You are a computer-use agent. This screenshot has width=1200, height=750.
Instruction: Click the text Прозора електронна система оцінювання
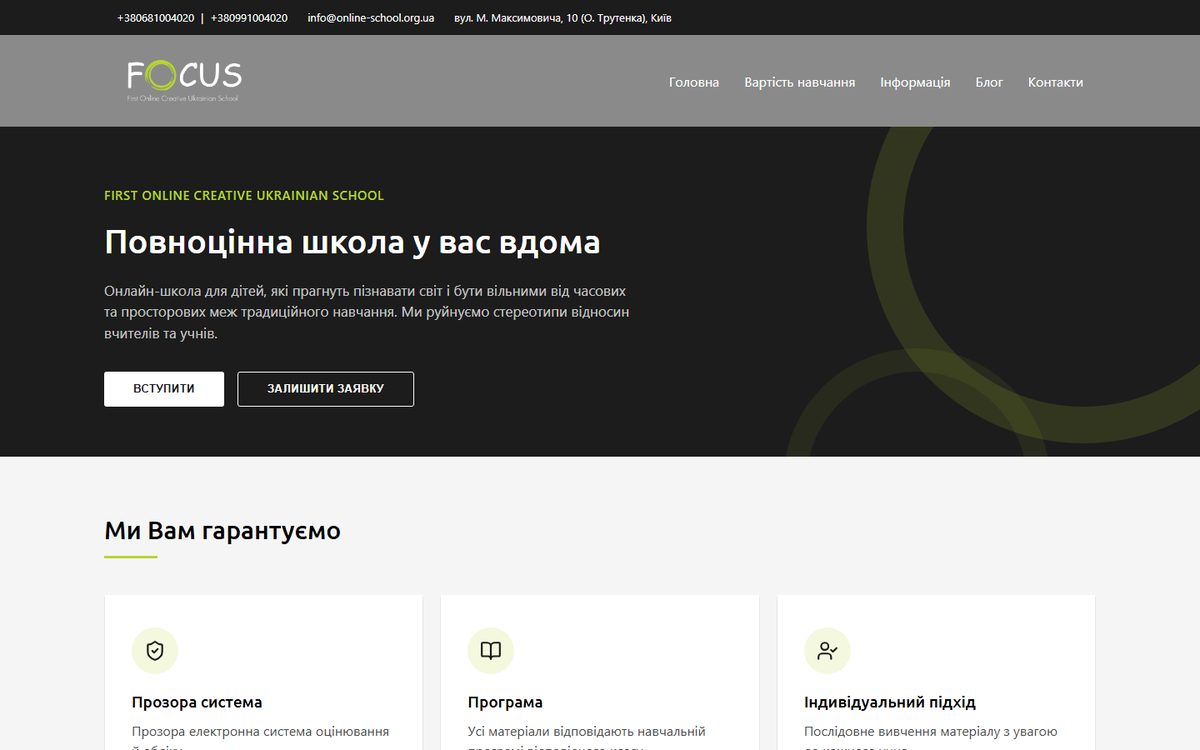coord(260,732)
